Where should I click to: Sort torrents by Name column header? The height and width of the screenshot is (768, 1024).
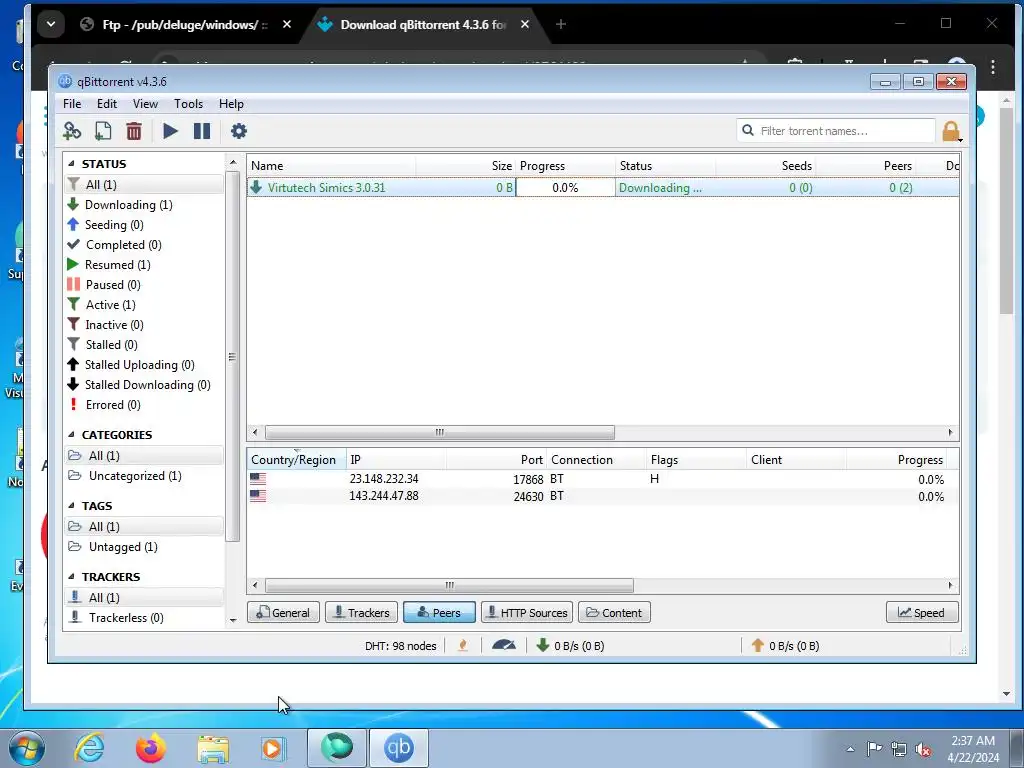331,166
